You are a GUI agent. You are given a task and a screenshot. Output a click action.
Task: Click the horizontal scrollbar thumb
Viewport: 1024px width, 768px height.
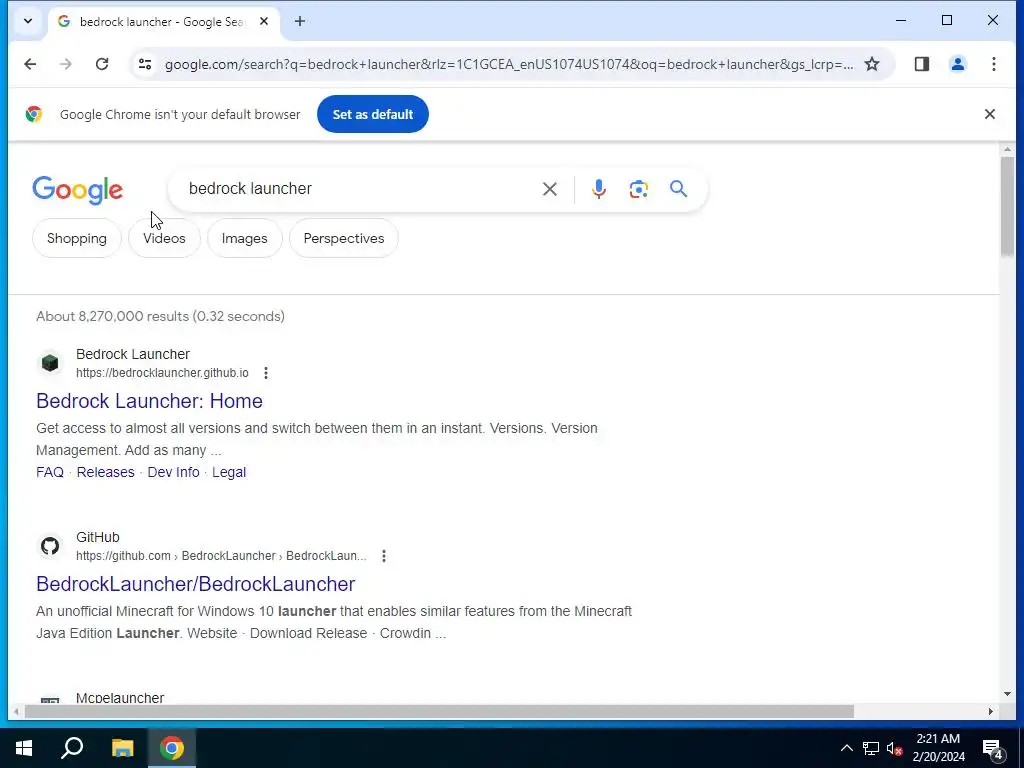tap(439, 711)
